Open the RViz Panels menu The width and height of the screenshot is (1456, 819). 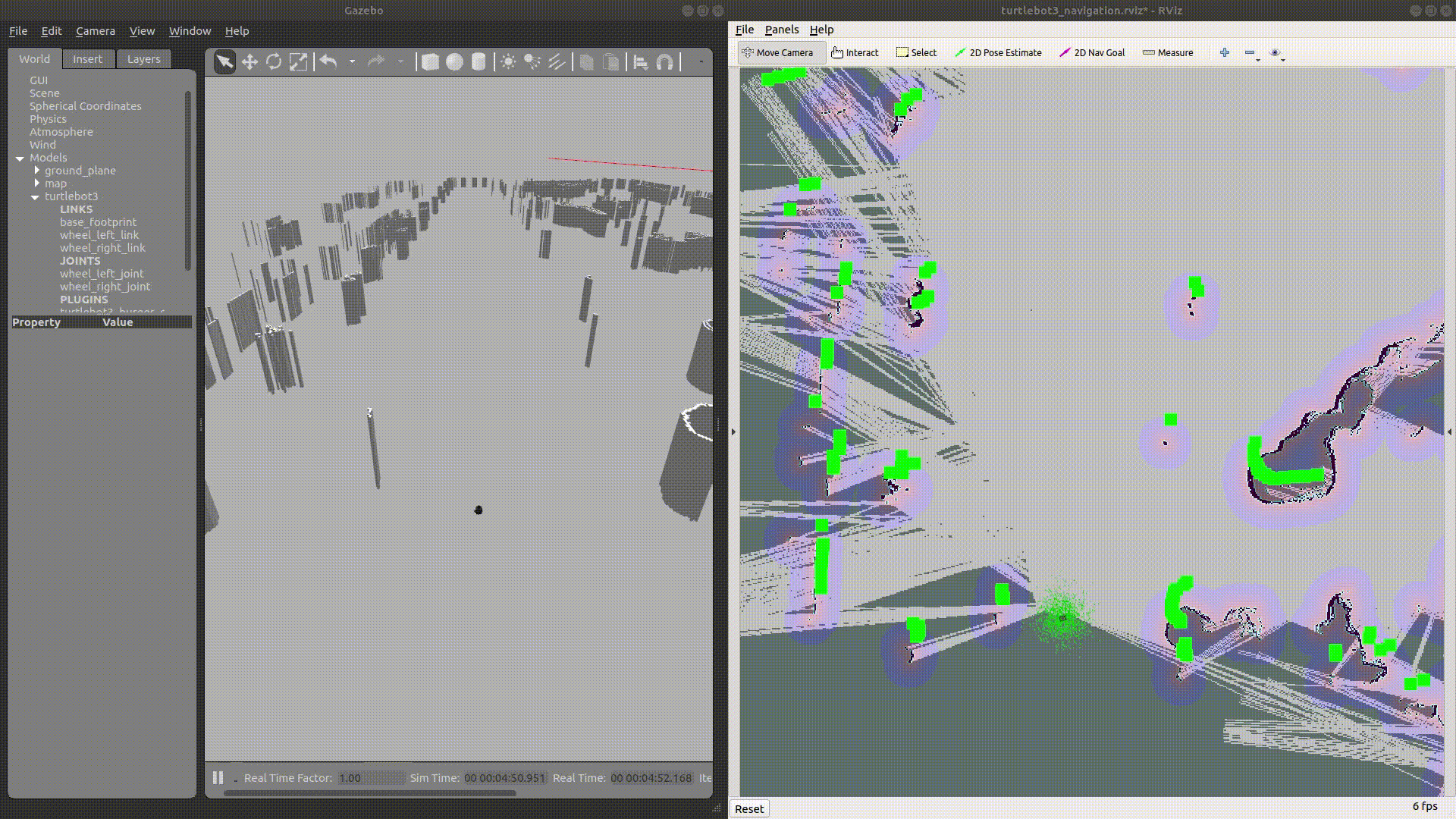(781, 30)
